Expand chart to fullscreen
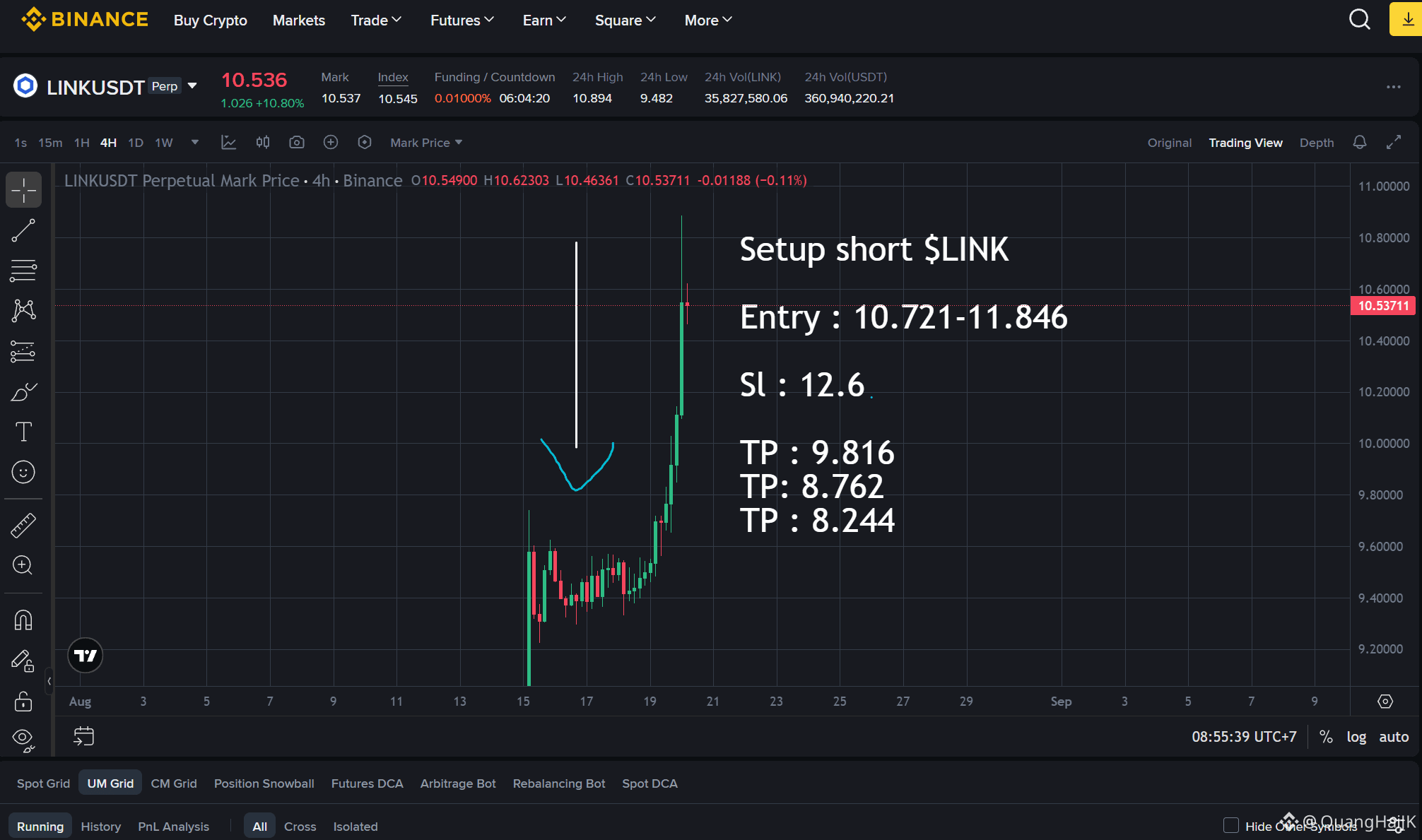1422x840 pixels. pos(1394,142)
